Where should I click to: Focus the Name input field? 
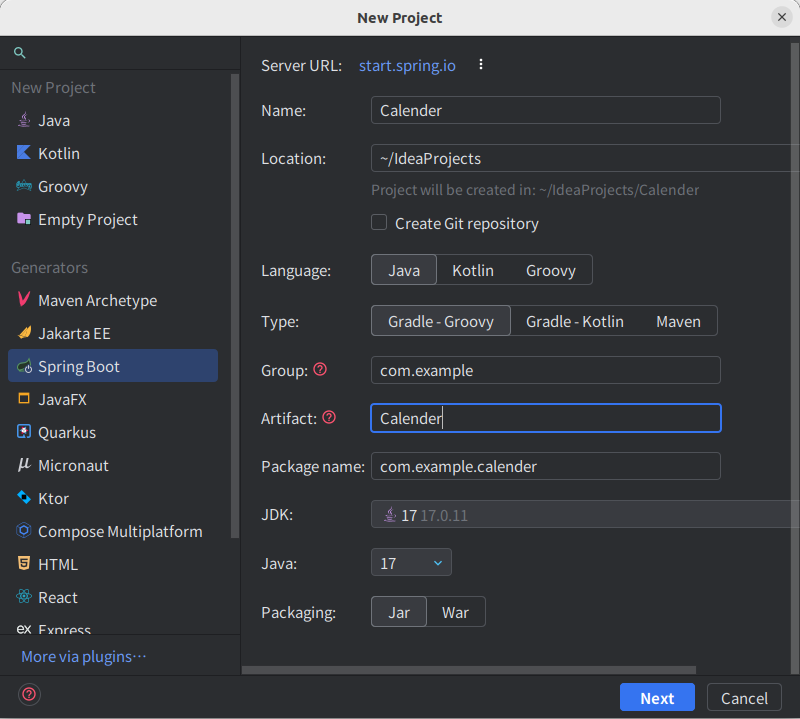pos(545,110)
